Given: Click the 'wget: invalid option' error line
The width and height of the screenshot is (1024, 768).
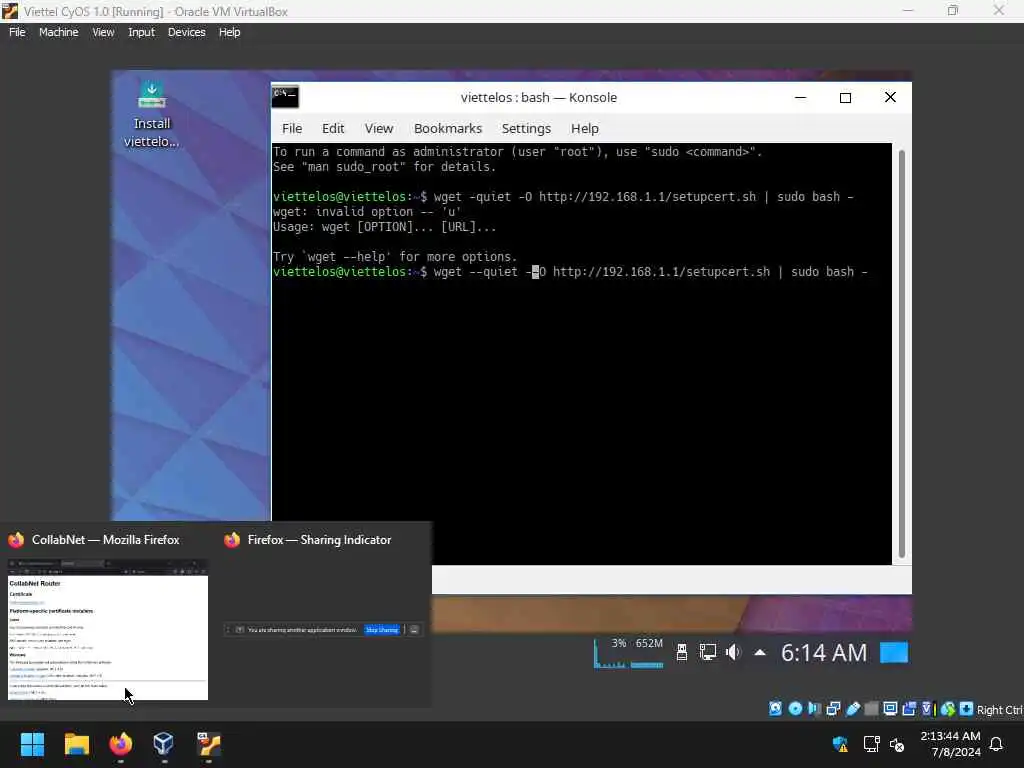Looking at the screenshot, I should click(x=367, y=212).
